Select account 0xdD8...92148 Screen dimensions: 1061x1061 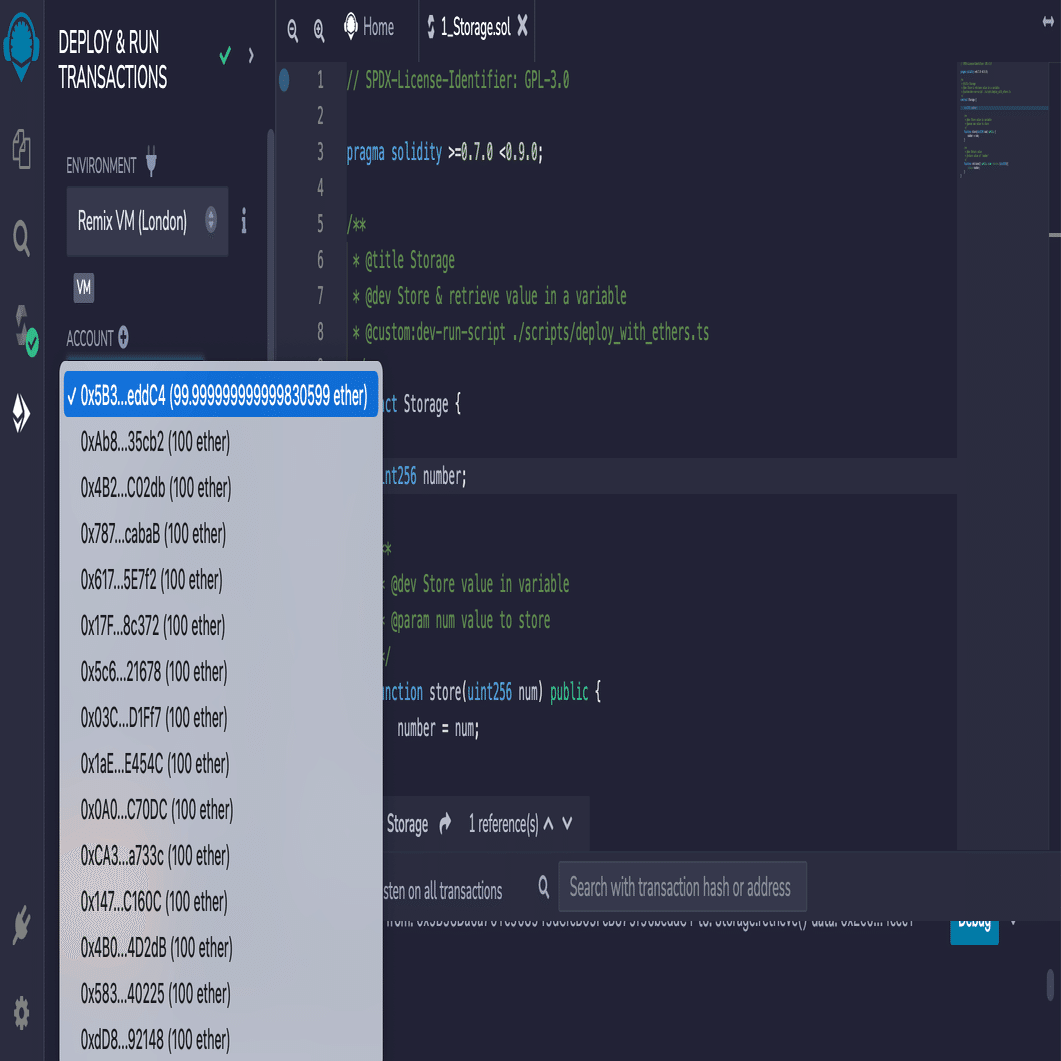click(x=221, y=1040)
